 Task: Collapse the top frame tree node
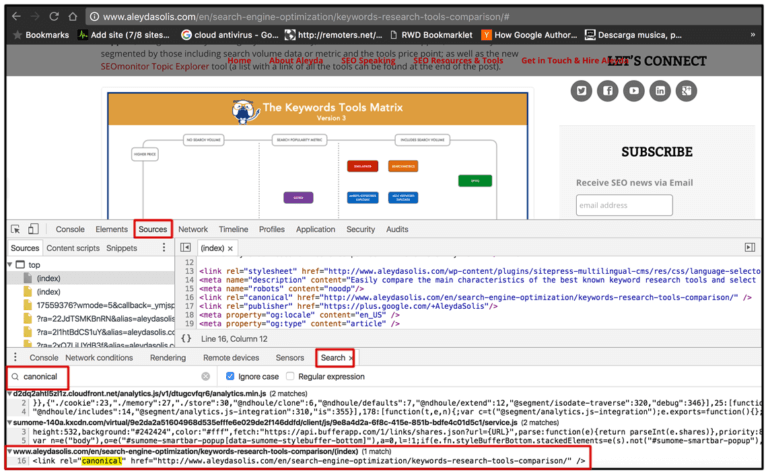click(x=10, y=264)
